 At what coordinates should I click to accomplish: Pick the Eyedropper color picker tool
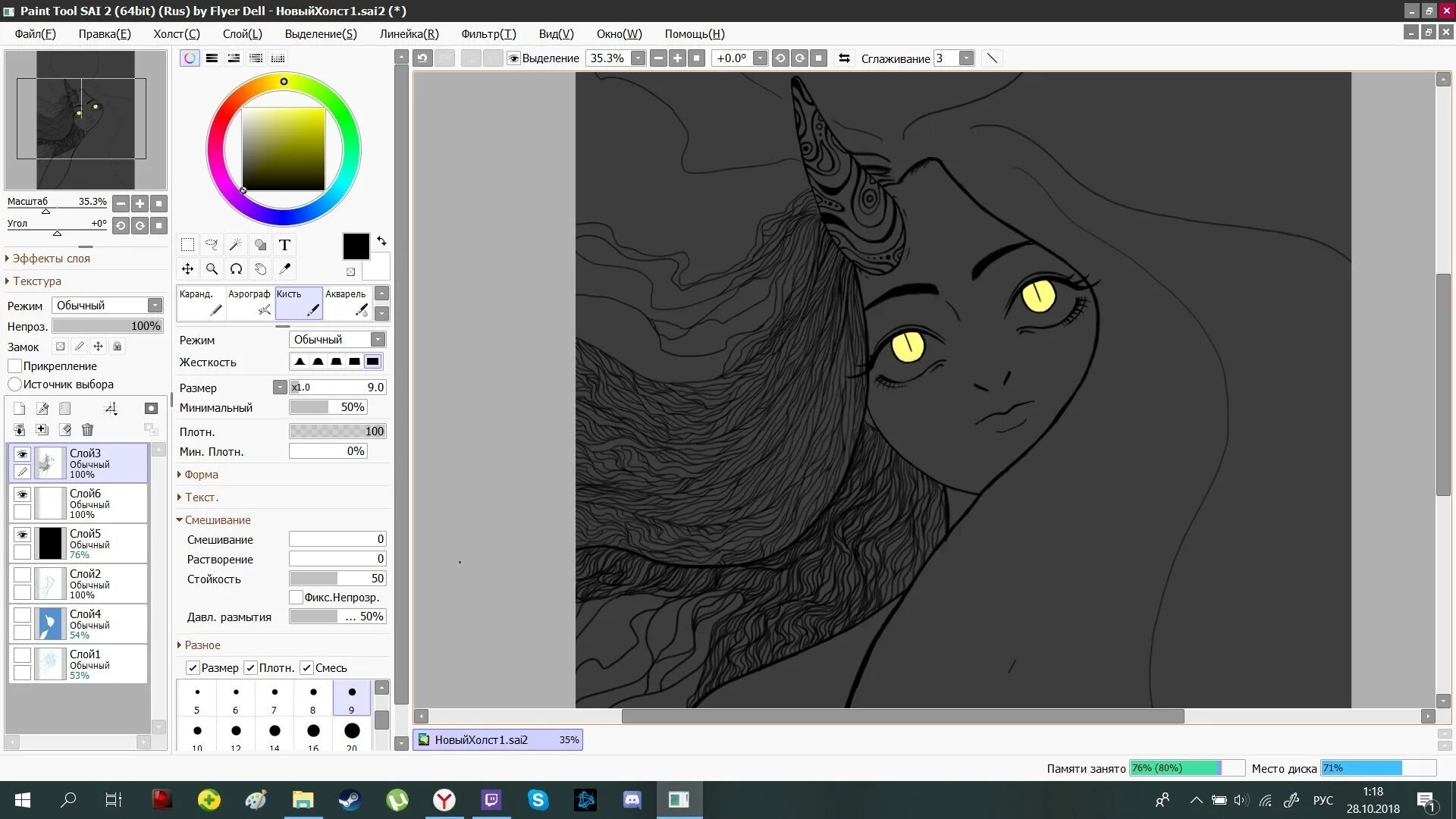[285, 268]
